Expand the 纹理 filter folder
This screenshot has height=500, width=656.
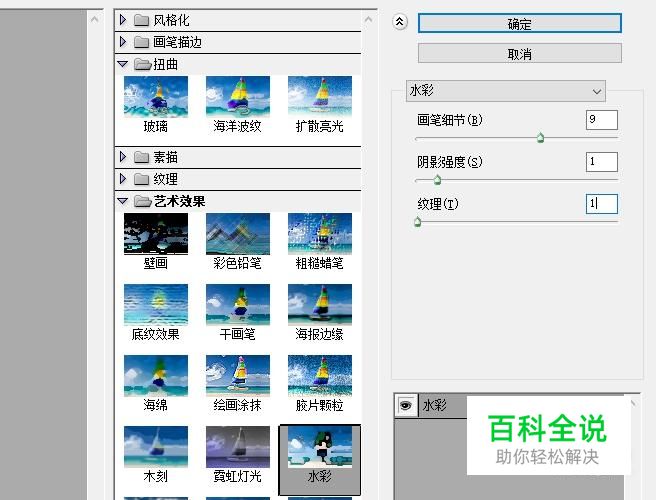coord(123,179)
